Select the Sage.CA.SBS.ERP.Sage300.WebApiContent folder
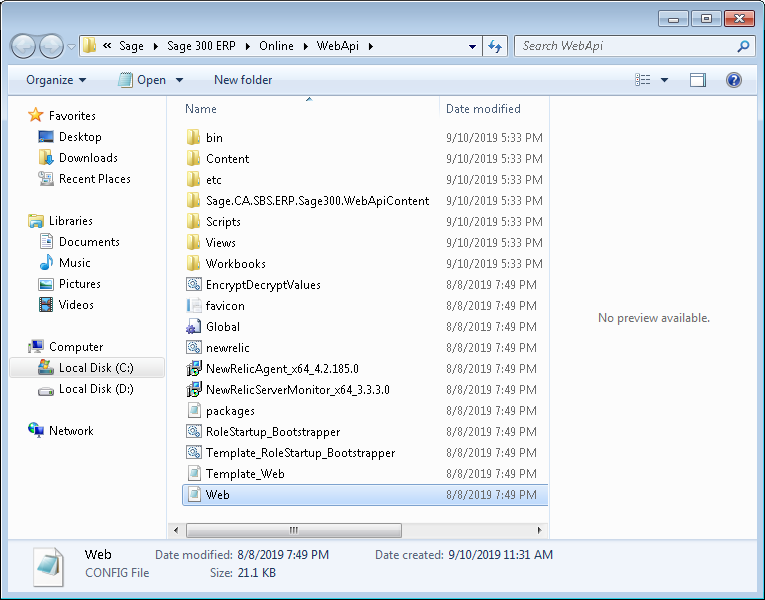The height and width of the screenshot is (600, 765). 317,200
